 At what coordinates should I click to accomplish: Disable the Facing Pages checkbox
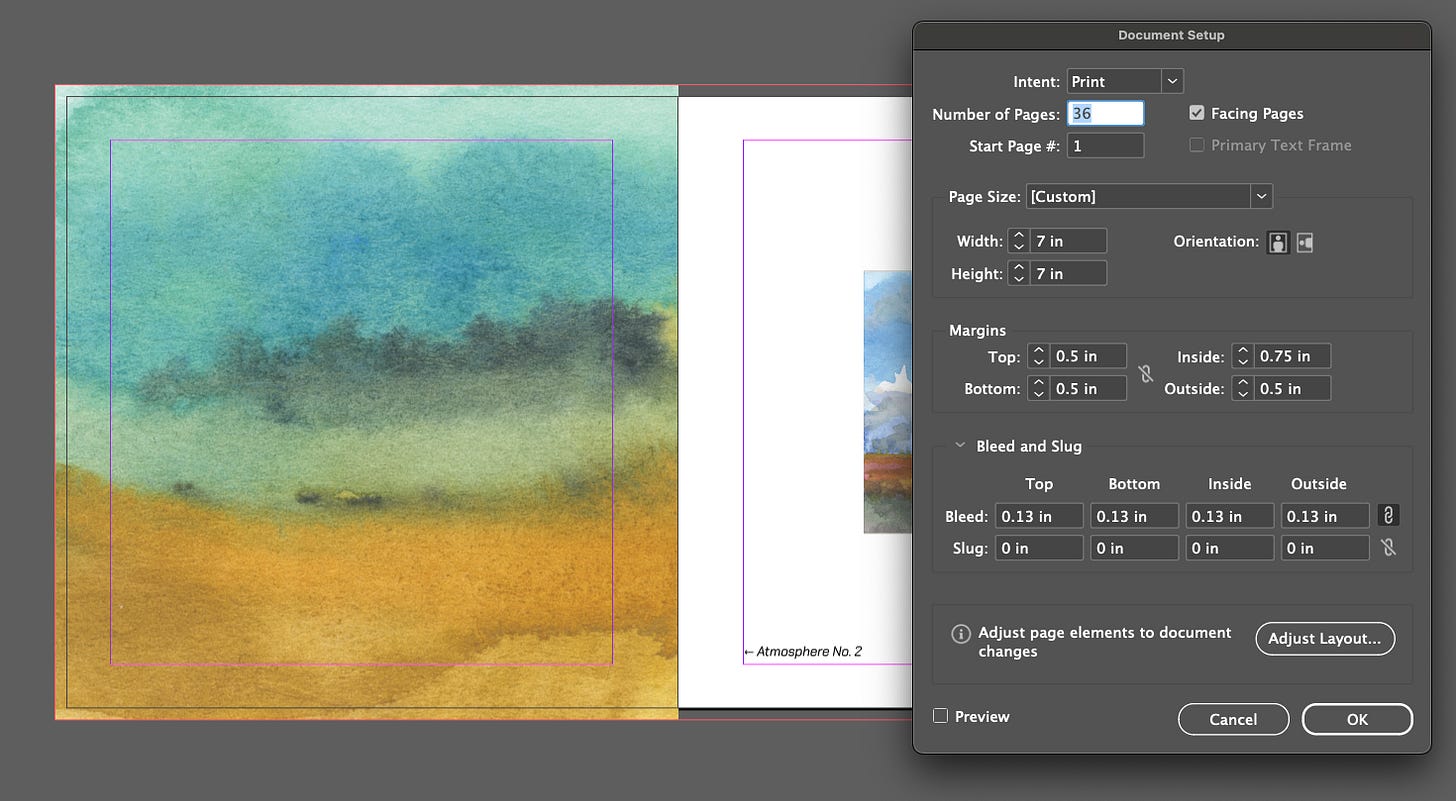pyautogui.click(x=1196, y=113)
